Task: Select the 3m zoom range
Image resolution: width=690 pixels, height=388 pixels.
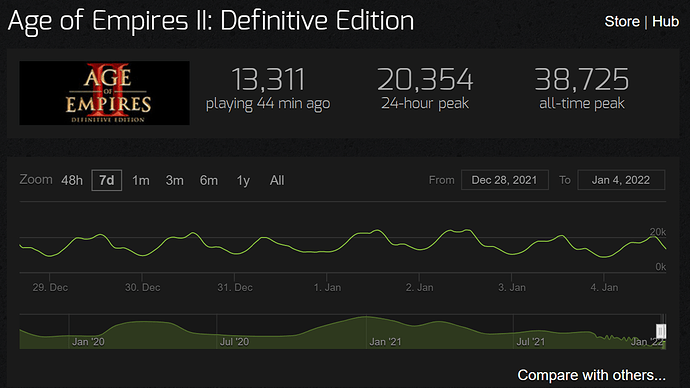Action: 174,180
